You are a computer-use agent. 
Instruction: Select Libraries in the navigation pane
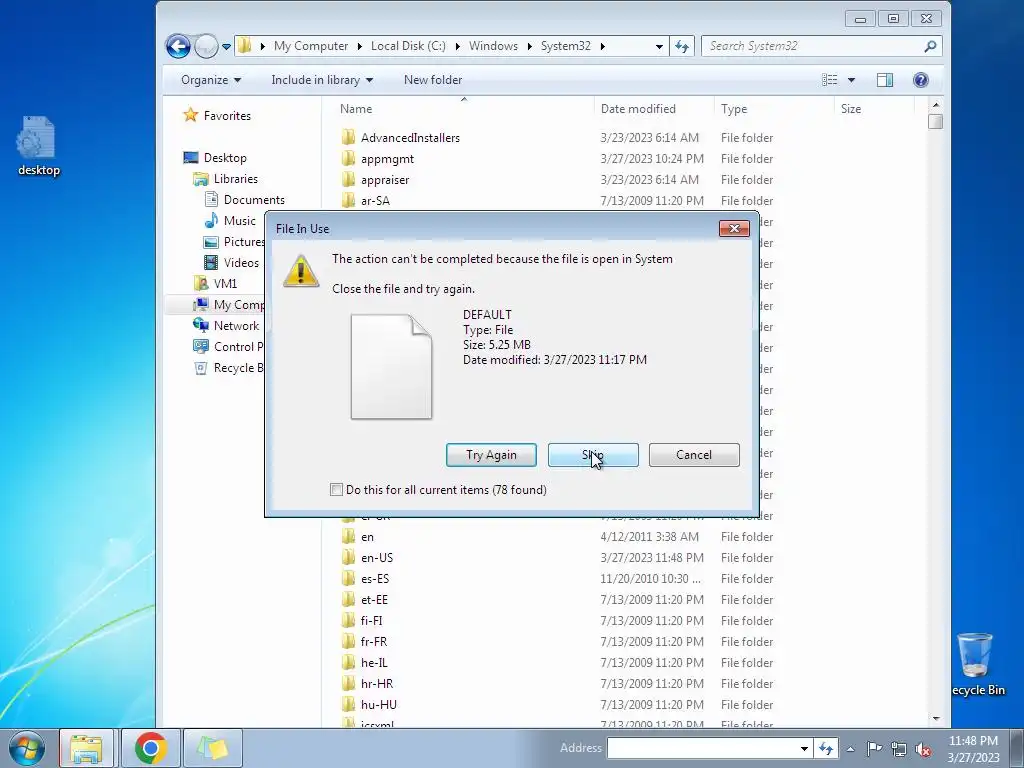click(226, 179)
